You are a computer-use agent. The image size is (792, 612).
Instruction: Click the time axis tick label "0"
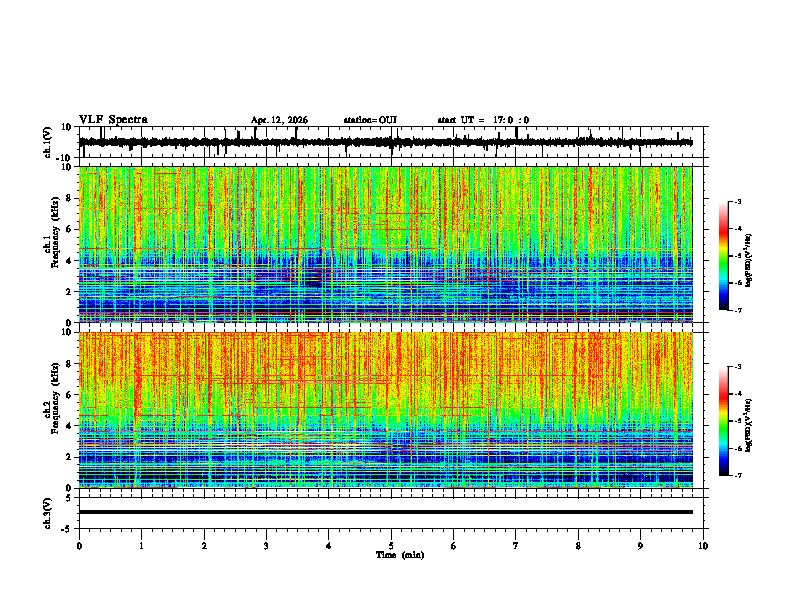point(79,546)
